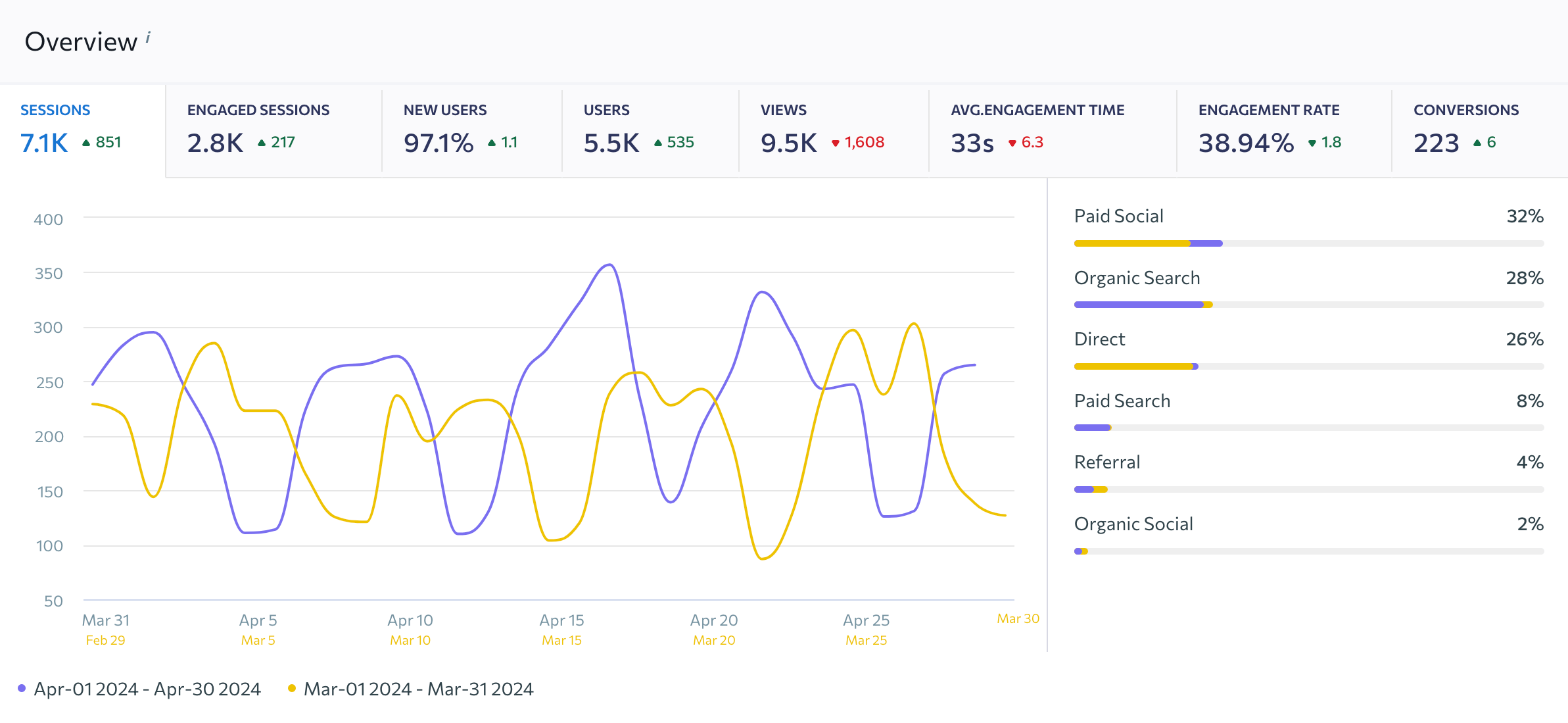The width and height of the screenshot is (1568, 723).
Task: Toggle the Mar-01 2024 - Mar-31 2024 legend series
Action: point(410,689)
